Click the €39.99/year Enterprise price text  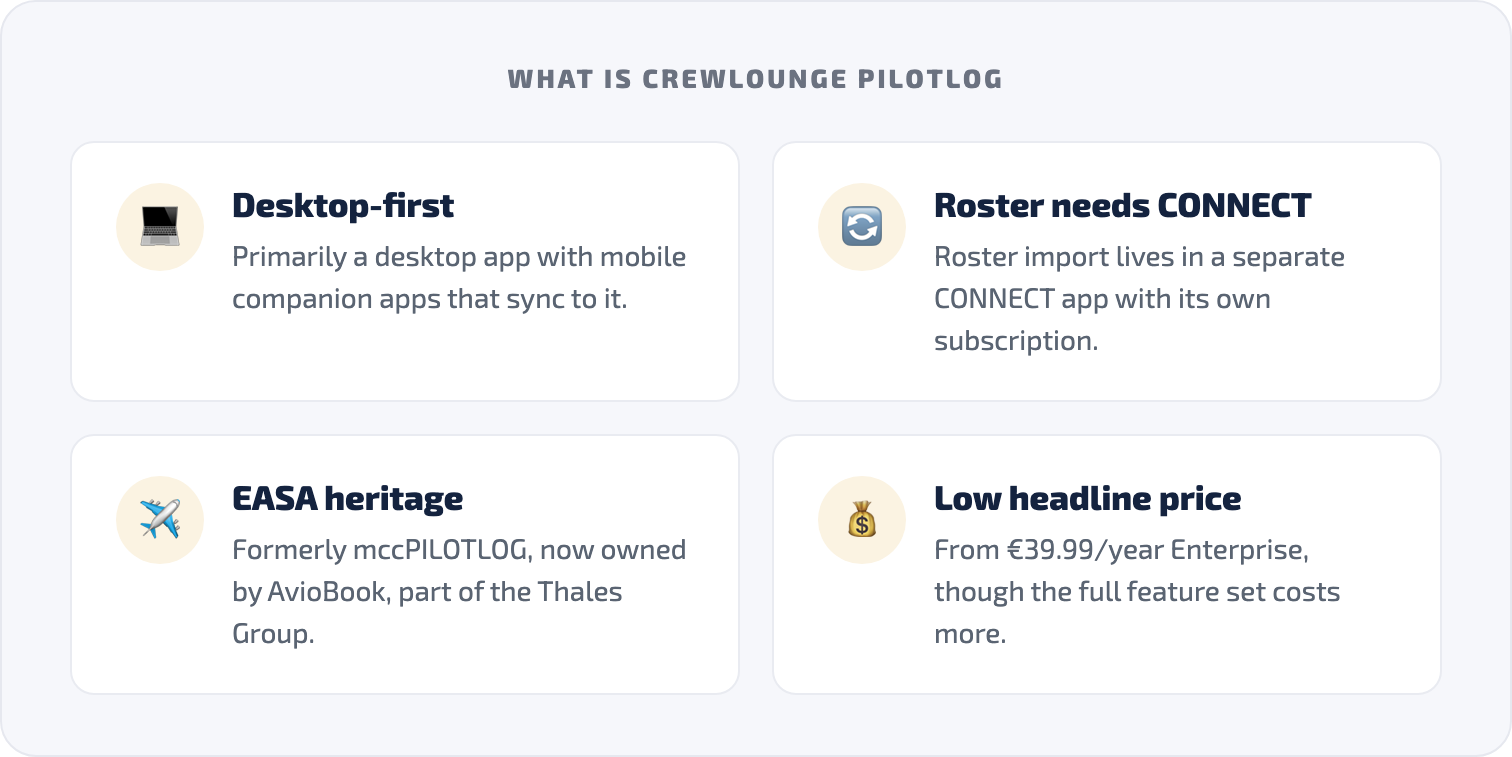coord(1121,549)
